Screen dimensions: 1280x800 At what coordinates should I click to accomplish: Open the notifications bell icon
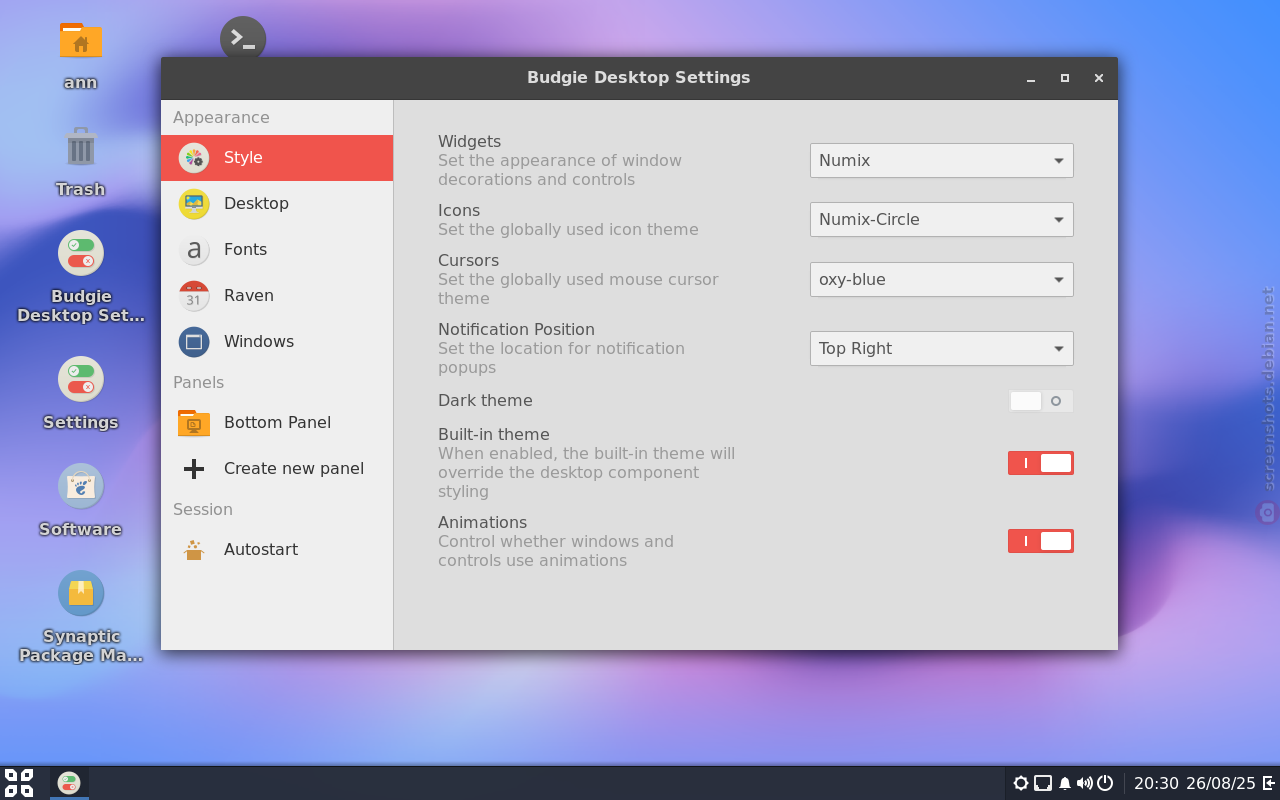(1065, 783)
